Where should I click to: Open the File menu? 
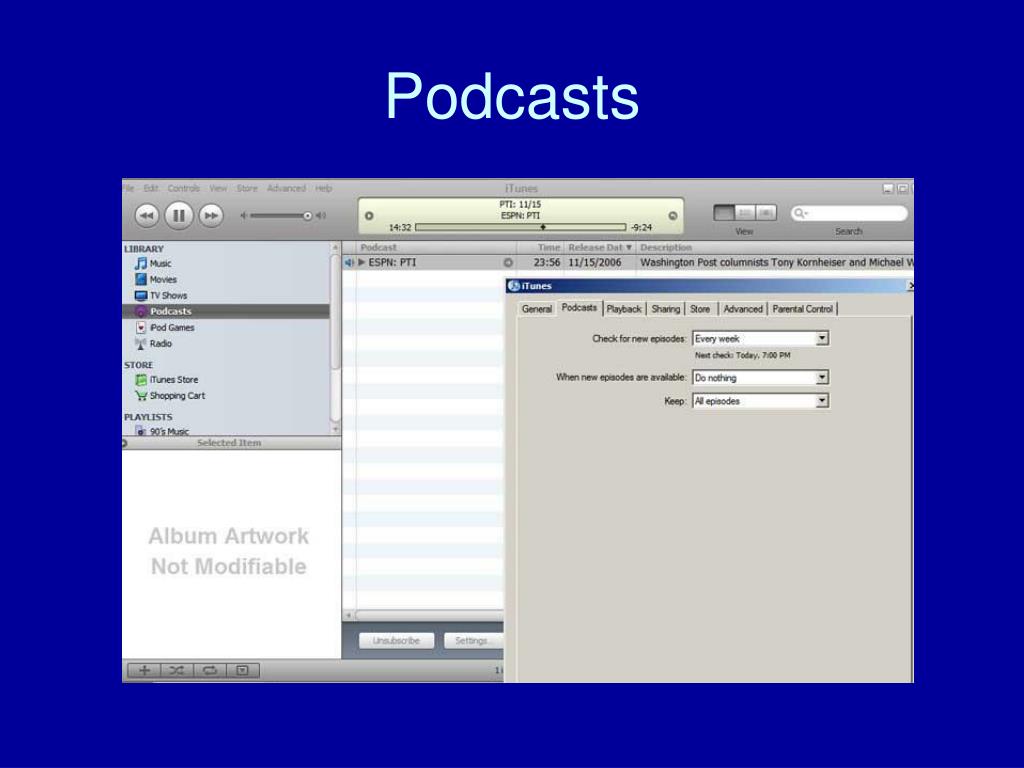(128, 188)
